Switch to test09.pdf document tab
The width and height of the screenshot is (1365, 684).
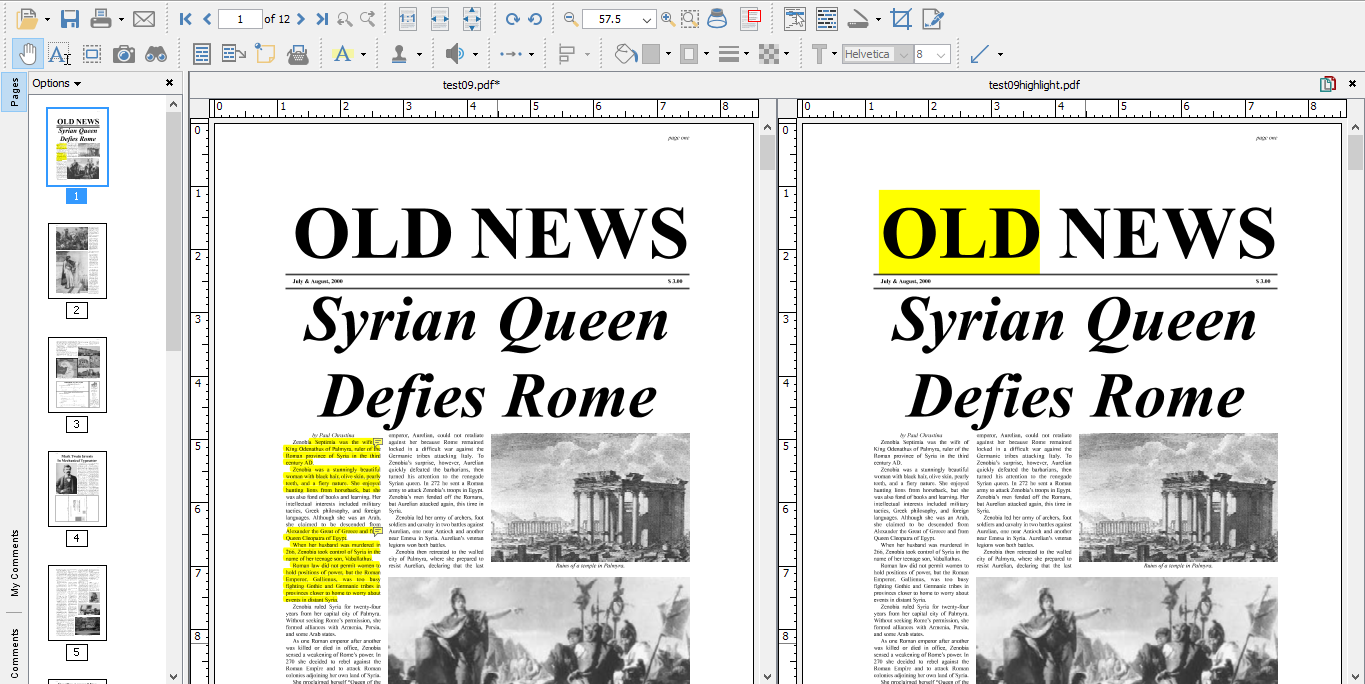471,84
